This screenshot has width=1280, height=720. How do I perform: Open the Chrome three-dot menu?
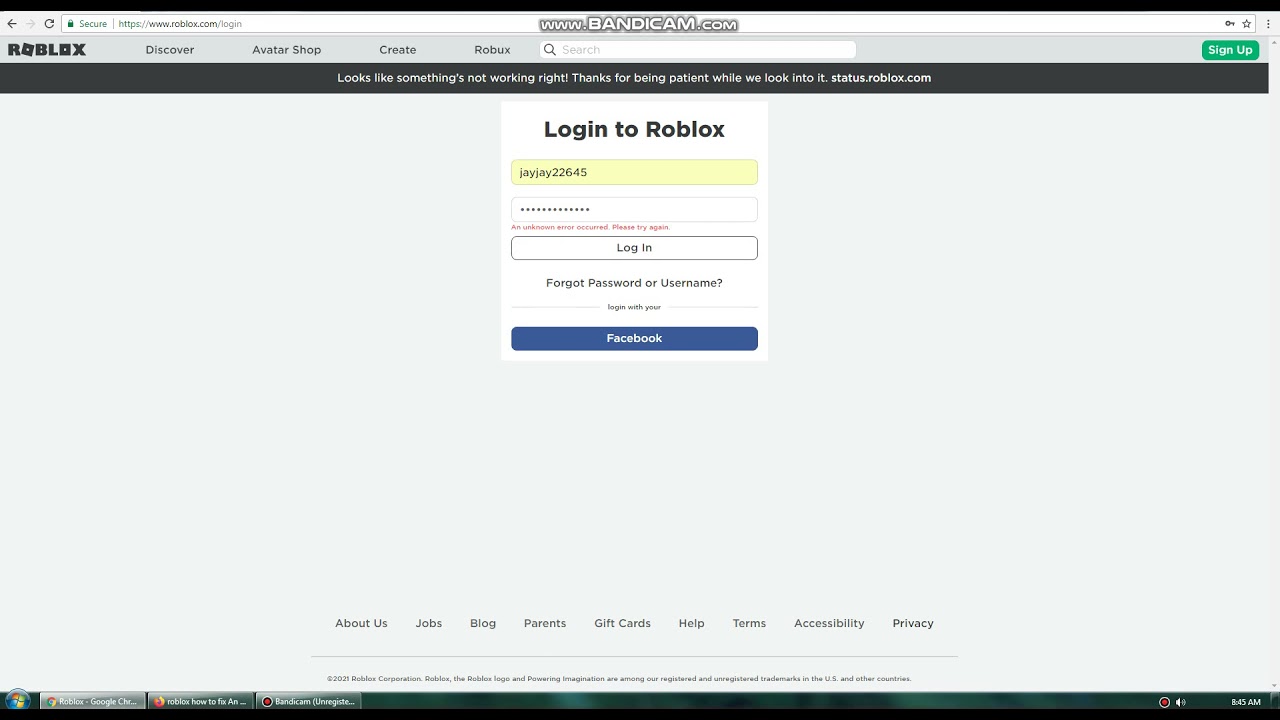click(1267, 23)
